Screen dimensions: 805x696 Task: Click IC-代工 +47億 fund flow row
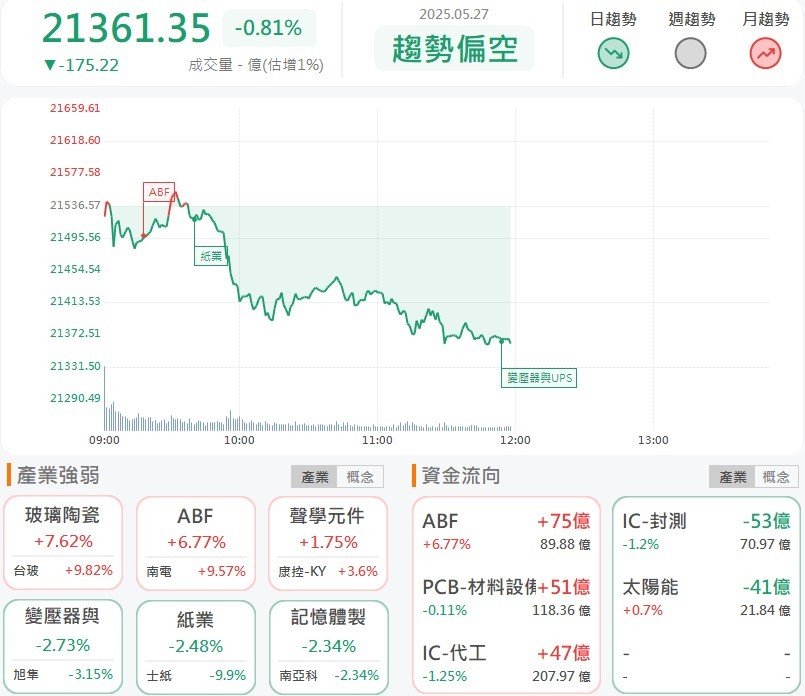point(506,663)
